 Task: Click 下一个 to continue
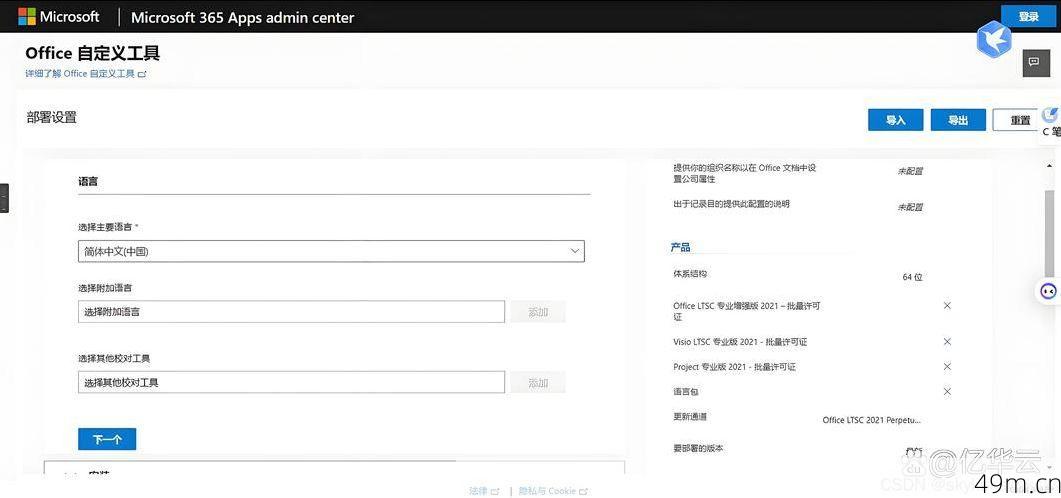coord(107,440)
